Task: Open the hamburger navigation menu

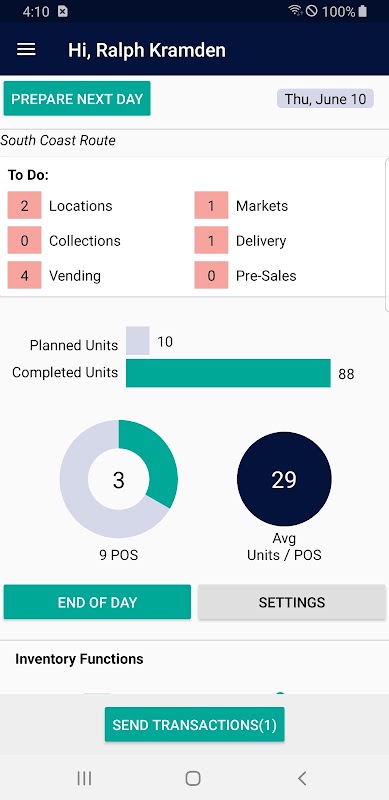Action: (x=26, y=49)
